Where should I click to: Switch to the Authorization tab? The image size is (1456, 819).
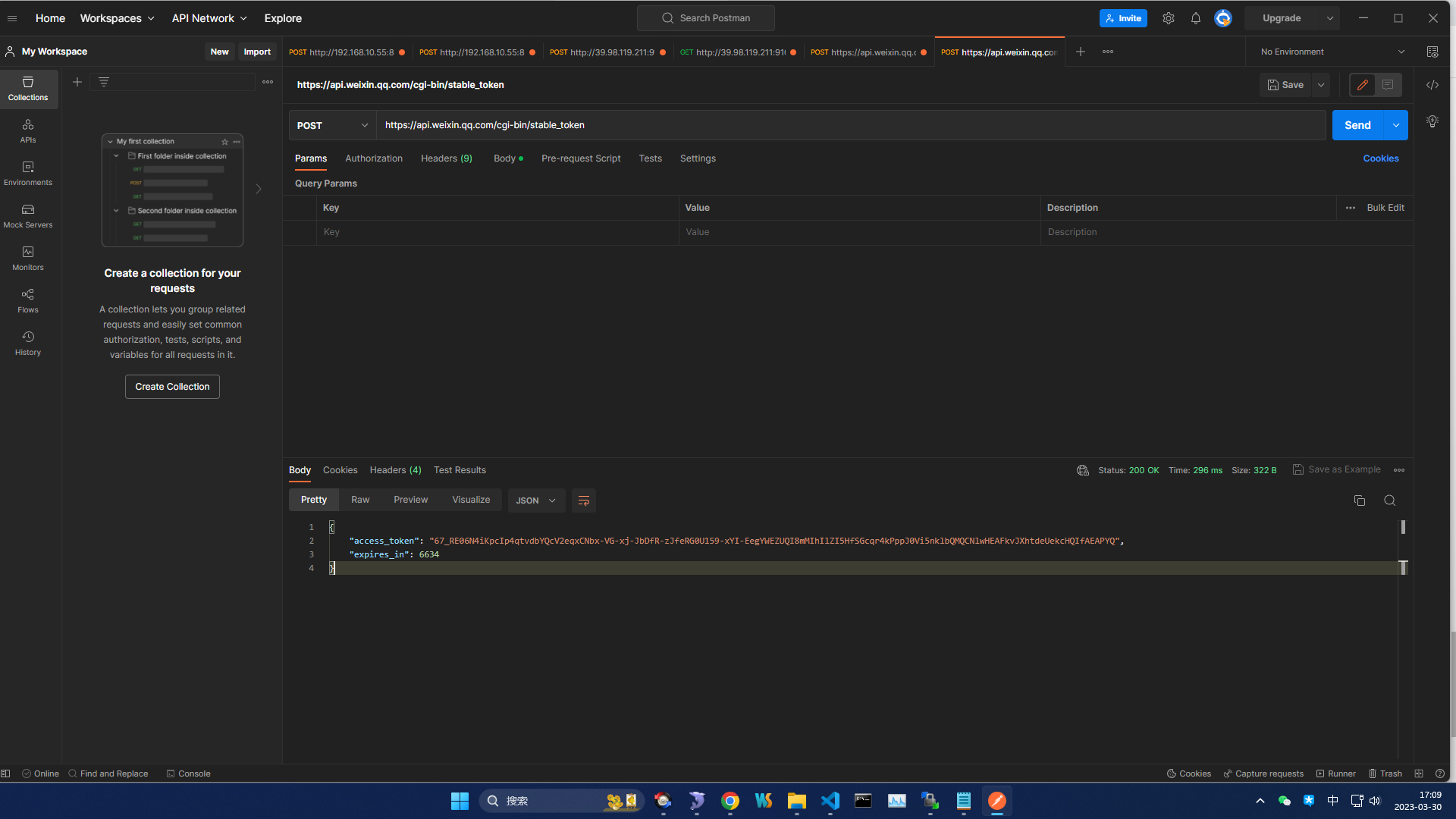(374, 158)
